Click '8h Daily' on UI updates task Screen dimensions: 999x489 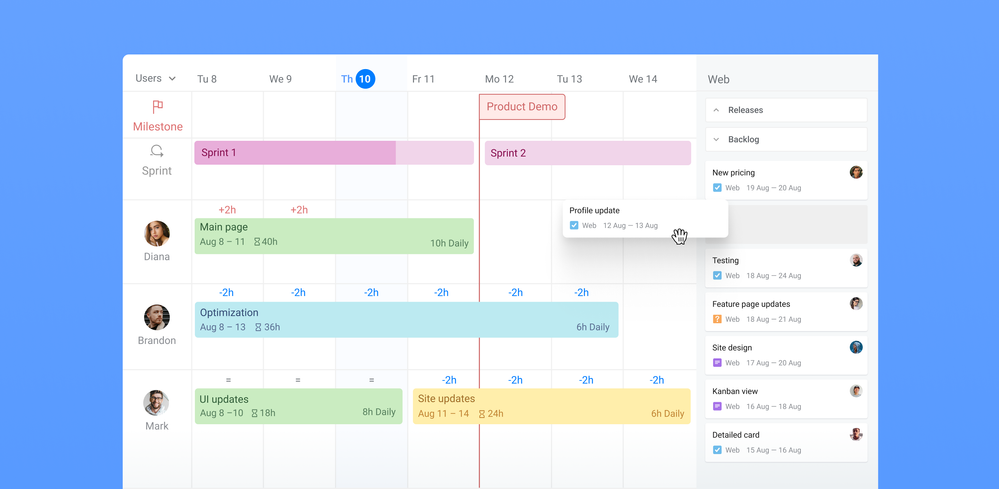click(379, 412)
